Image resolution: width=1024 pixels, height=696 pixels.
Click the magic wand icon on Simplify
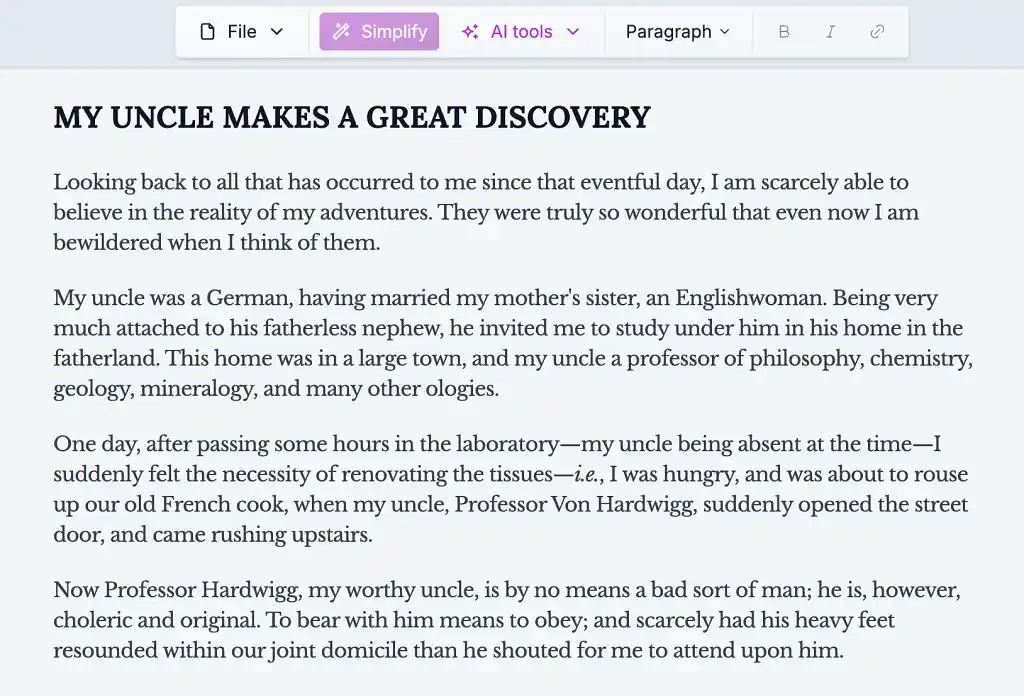click(x=341, y=31)
